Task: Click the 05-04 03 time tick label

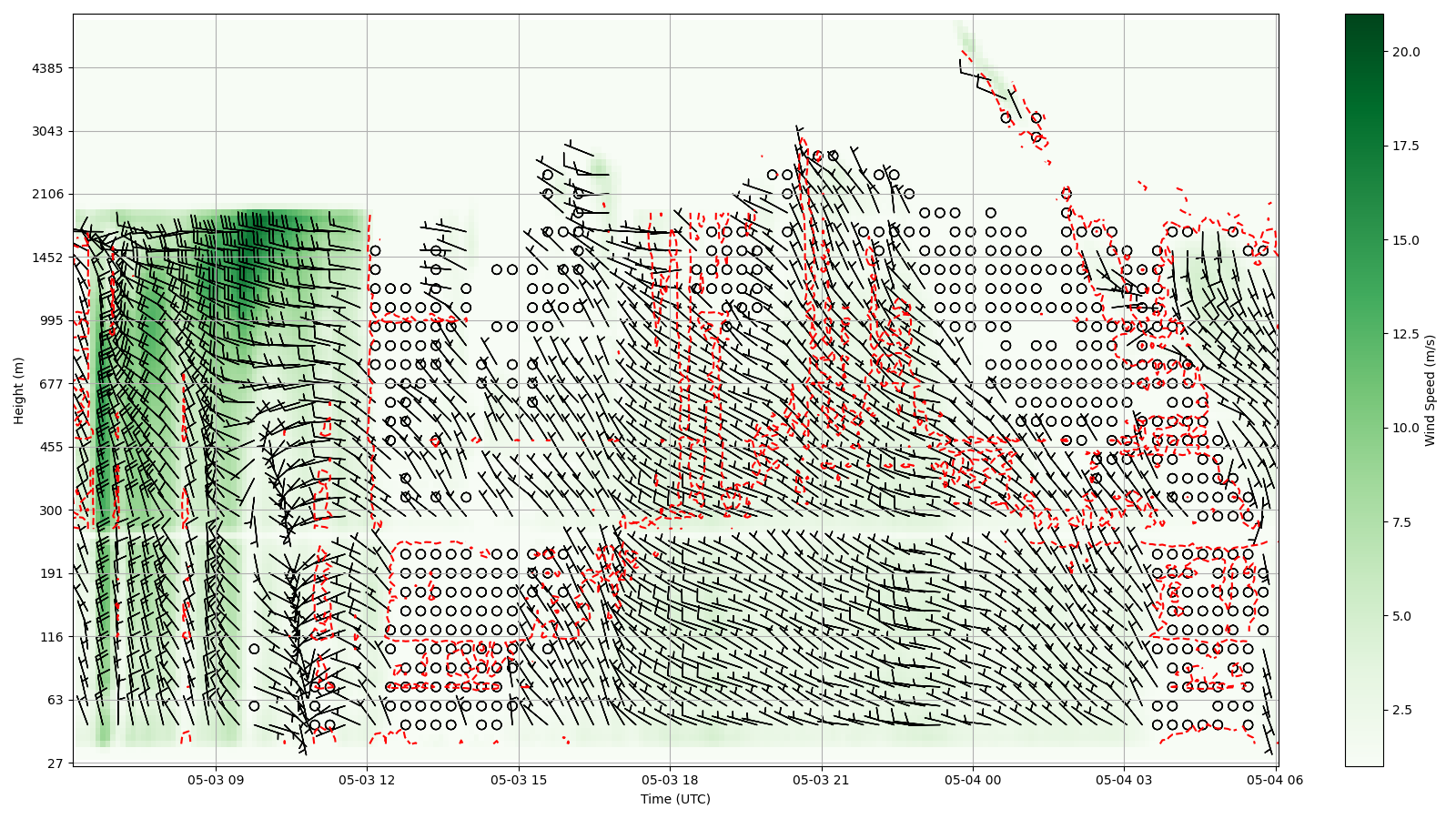Action: (1124, 780)
